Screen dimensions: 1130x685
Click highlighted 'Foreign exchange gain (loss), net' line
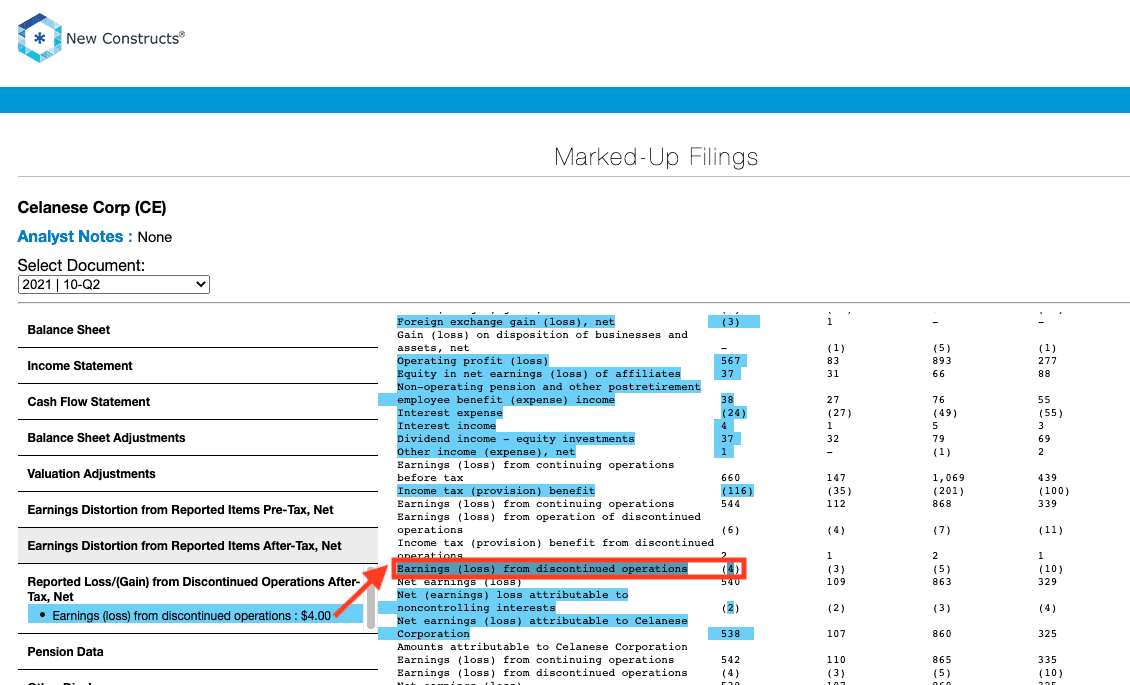[506, 322]
